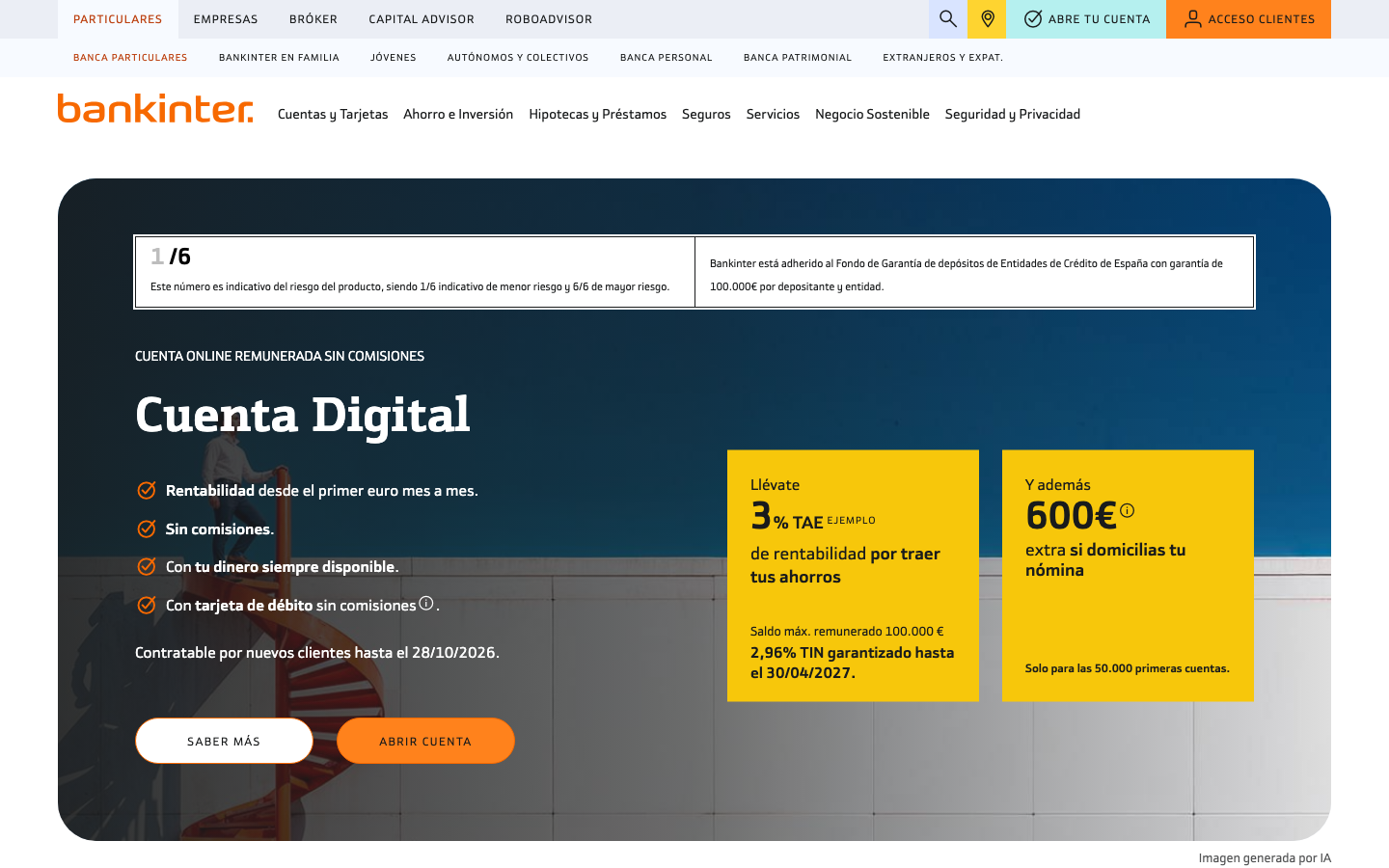Click the 'Sin comisiones.' bullet text
The height and width of the screenshot is (868, 1389).
click(x=220, y=529)
